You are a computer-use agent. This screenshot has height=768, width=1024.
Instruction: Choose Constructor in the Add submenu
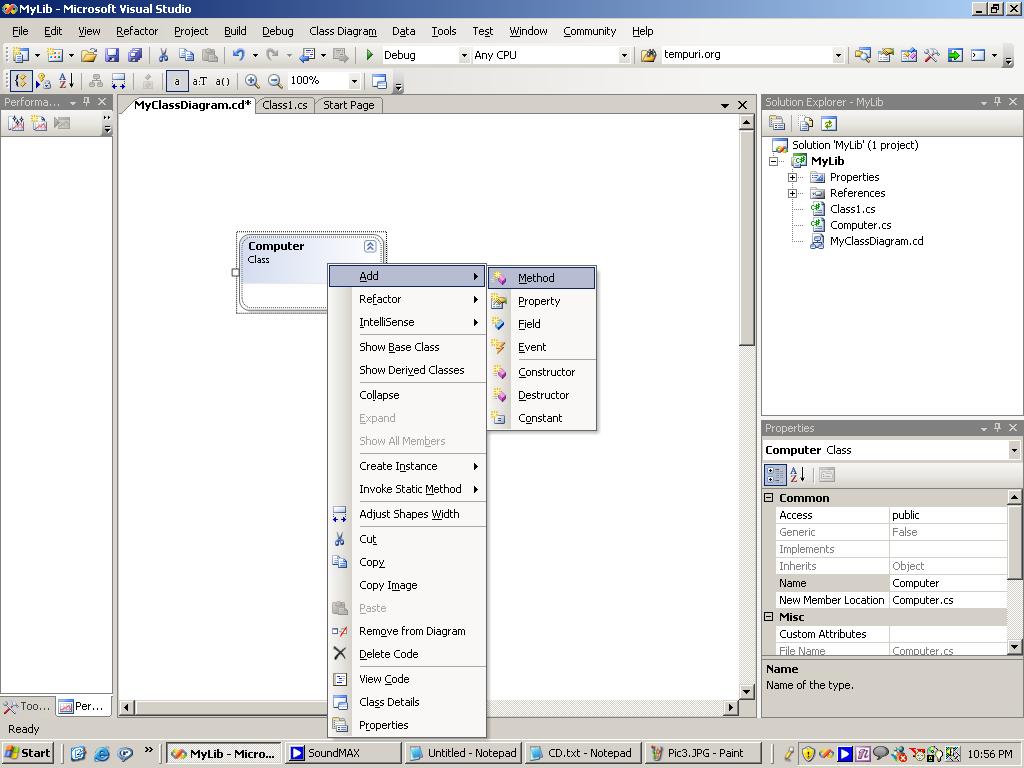541,372
